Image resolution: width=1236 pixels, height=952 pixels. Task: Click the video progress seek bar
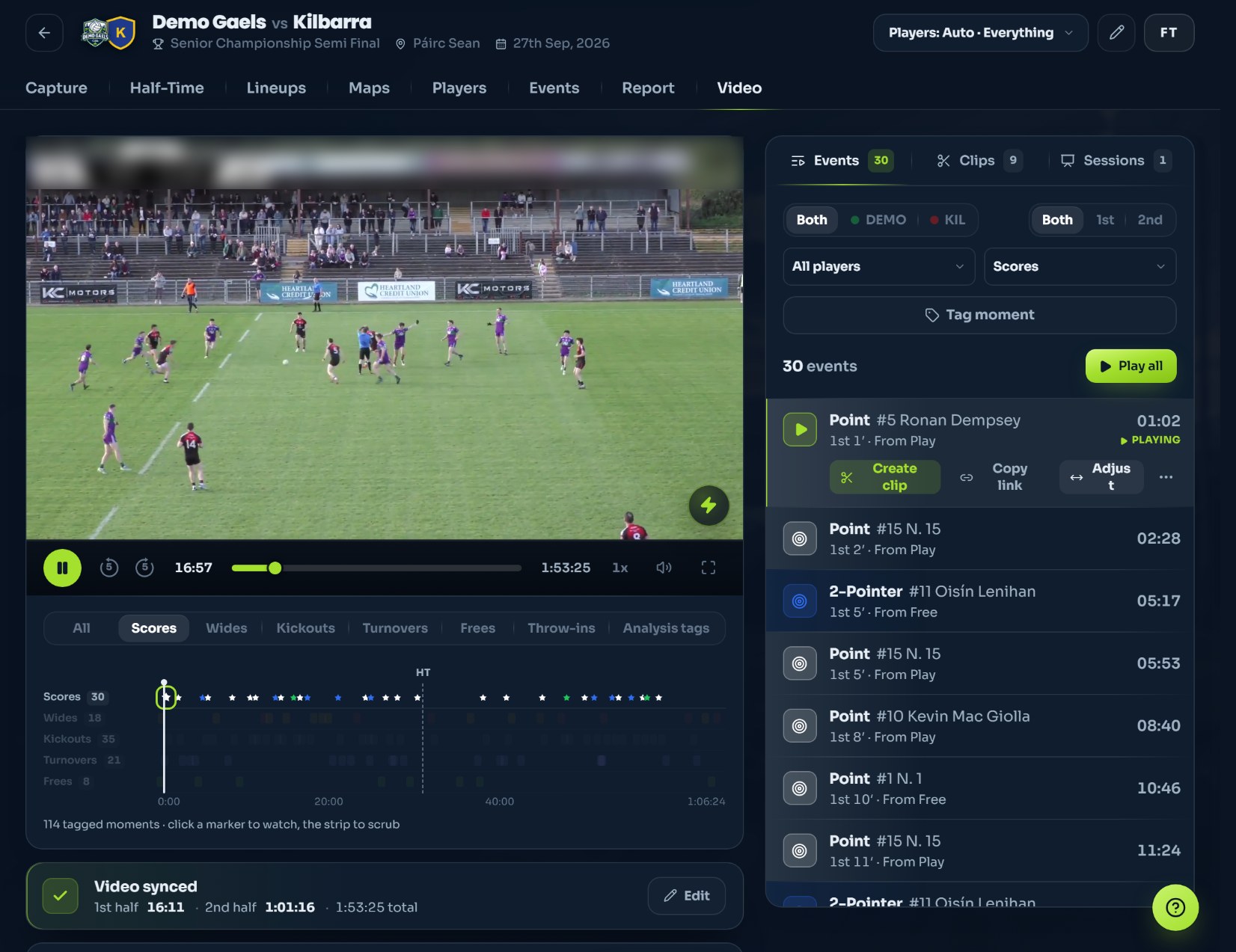pyautogui.click(x=376, y=568)
